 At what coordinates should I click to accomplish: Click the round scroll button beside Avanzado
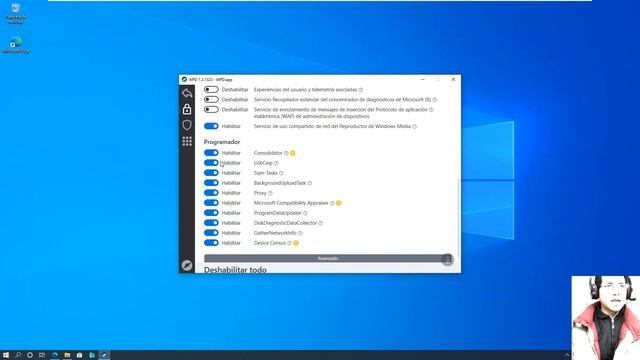tap(447, 260)
